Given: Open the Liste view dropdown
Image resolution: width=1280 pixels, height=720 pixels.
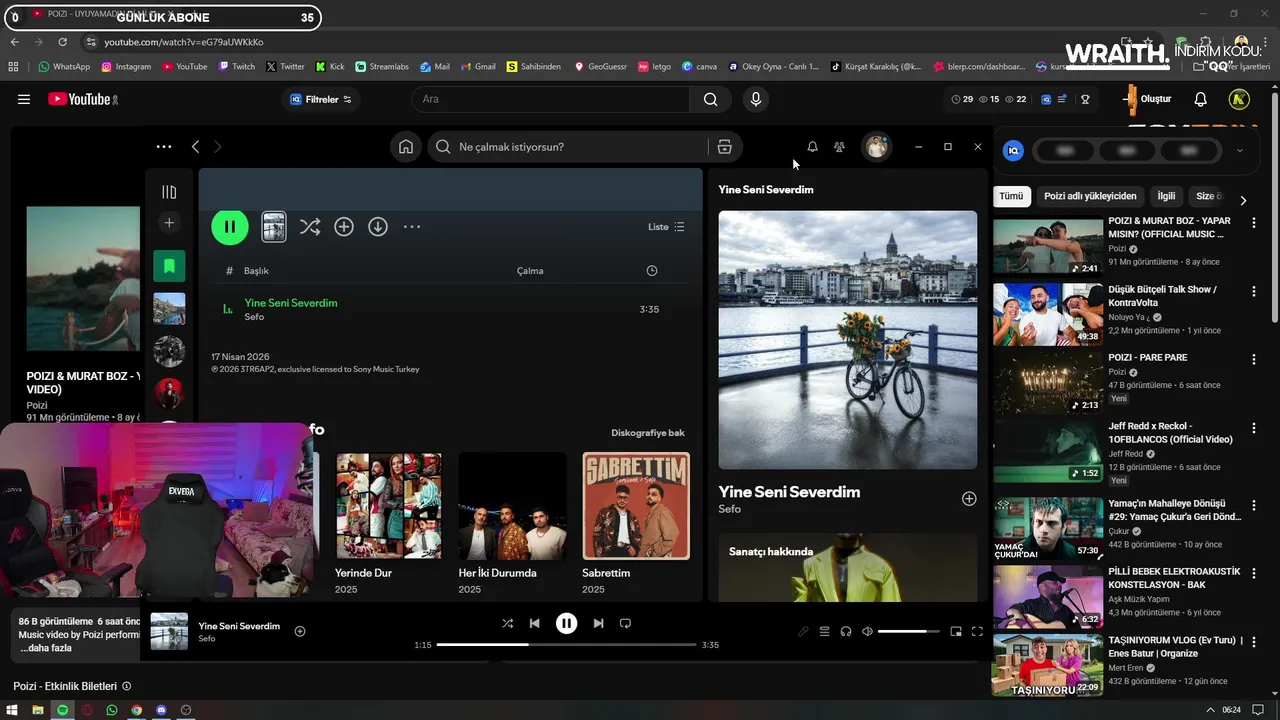Looking at the screenshot, I should click(x=666, y=227).
